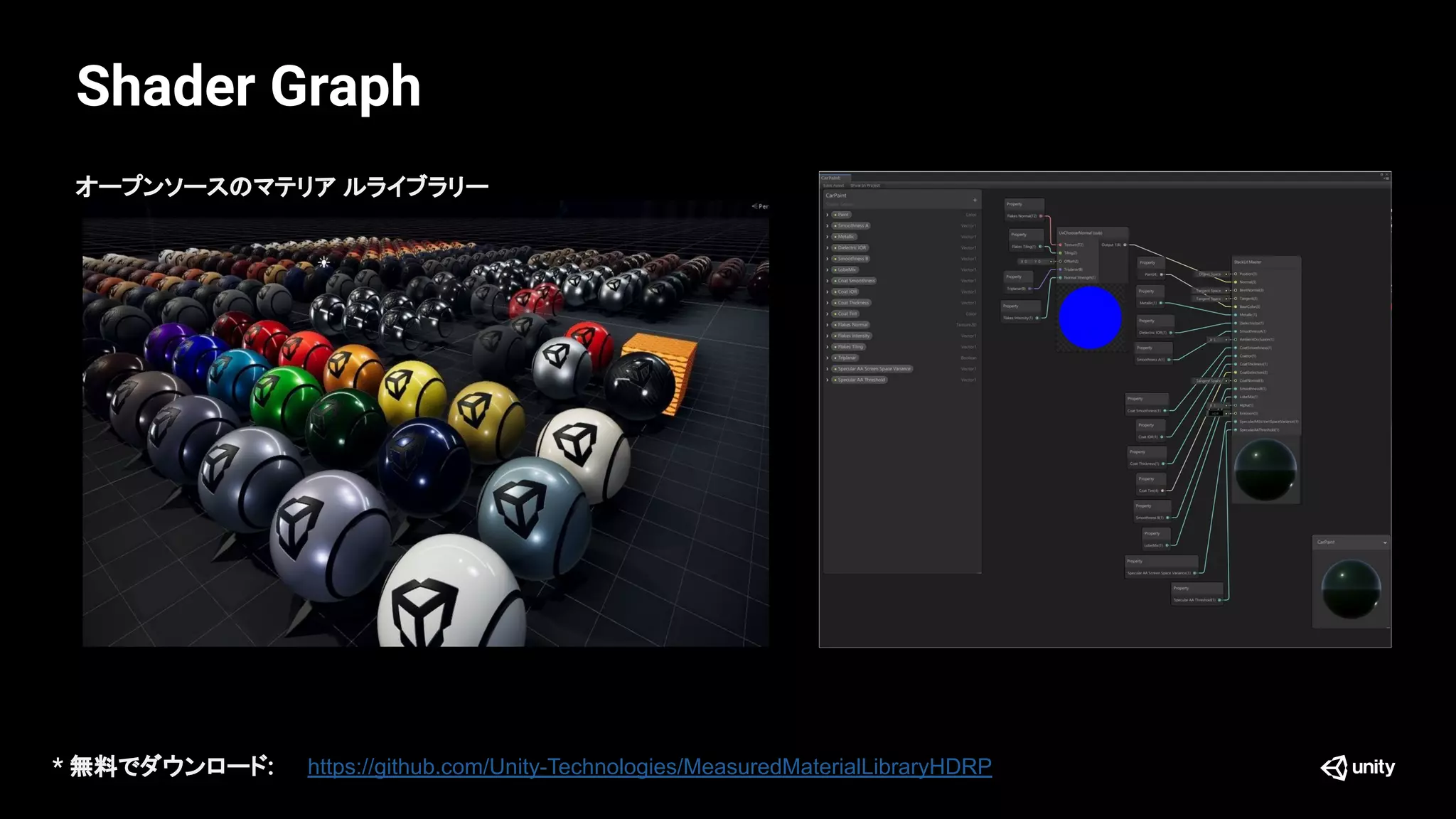This screenshot has width=1456, height=819.
Task: Click the Flakes Normal(T2) property output port
Action: tap(1041, 216)
